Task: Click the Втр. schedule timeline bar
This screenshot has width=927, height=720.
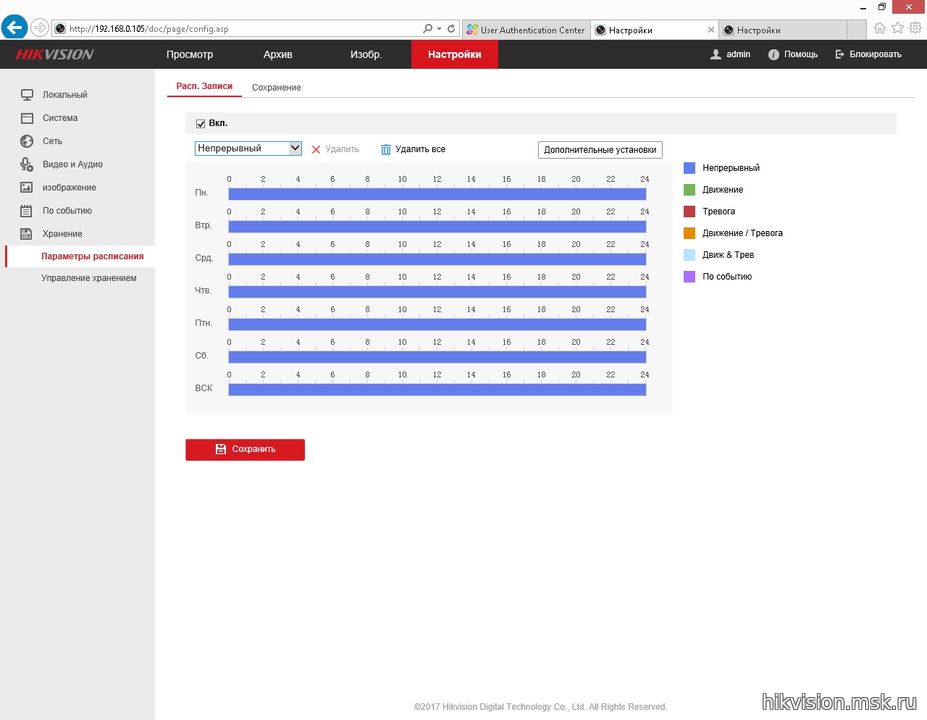Action: pyautogui.click(x=437, y=226)
